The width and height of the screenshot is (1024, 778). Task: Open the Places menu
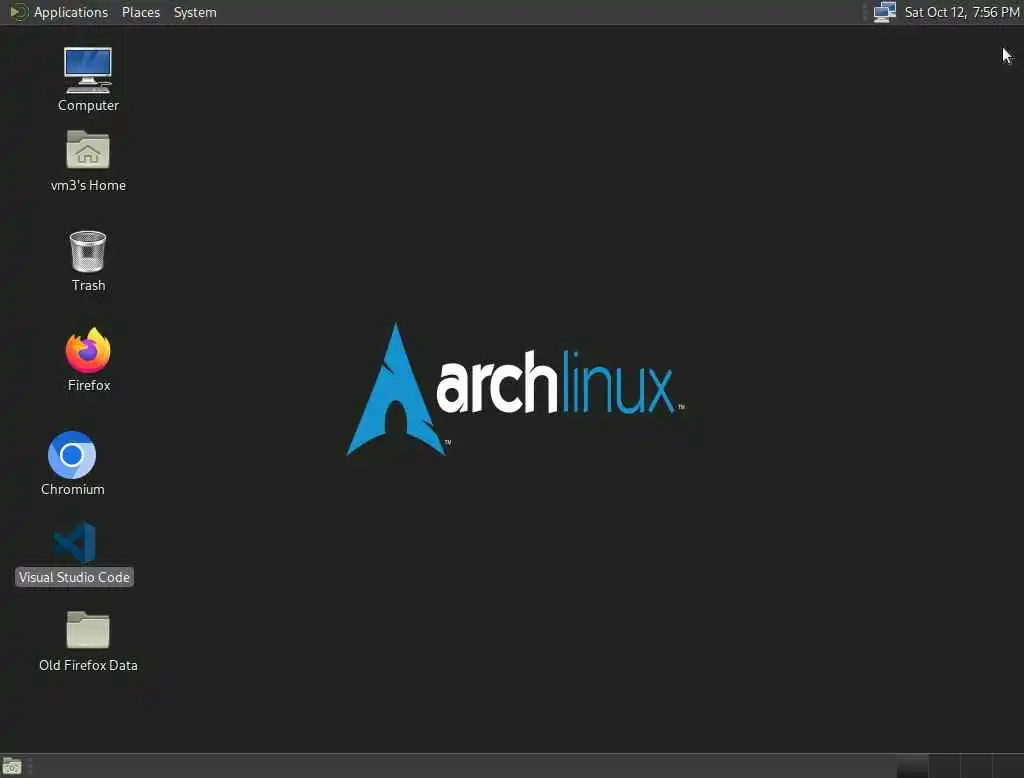[141, 12]
